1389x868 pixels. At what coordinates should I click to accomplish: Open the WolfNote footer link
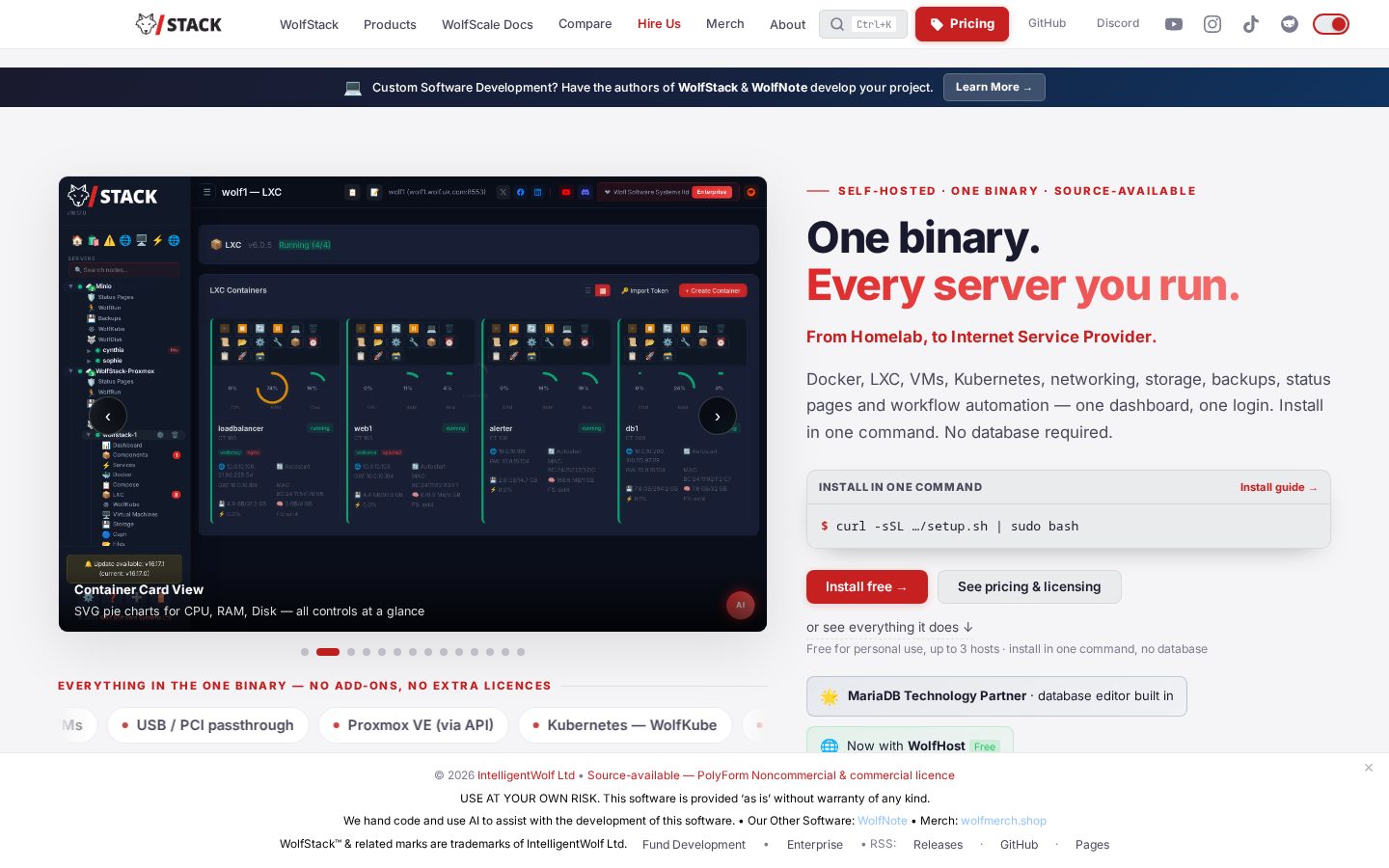[883, 821]
